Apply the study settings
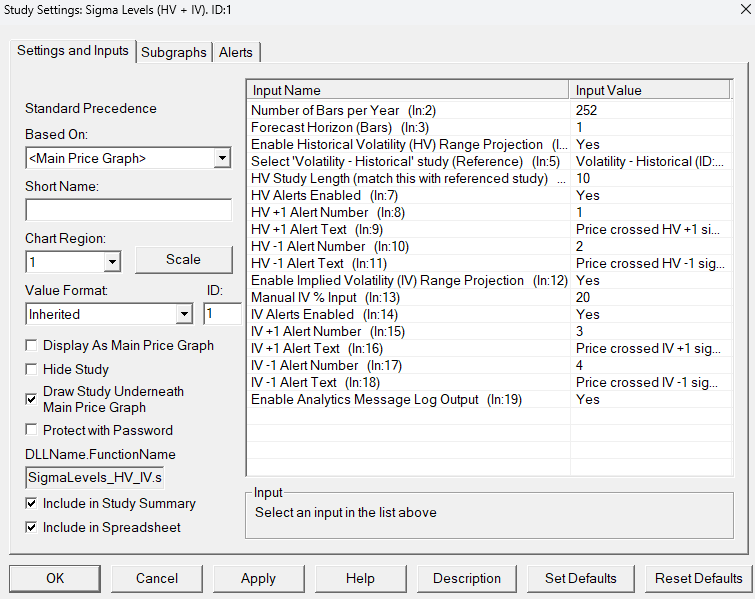Viewport: 755px width, 599px height. pyautogui.click(x=259, y=578)
